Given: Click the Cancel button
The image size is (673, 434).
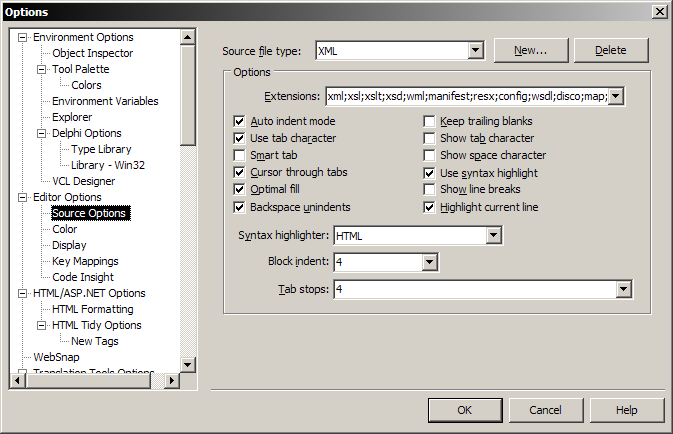Looking at the screenshot, I should [546, 410].
